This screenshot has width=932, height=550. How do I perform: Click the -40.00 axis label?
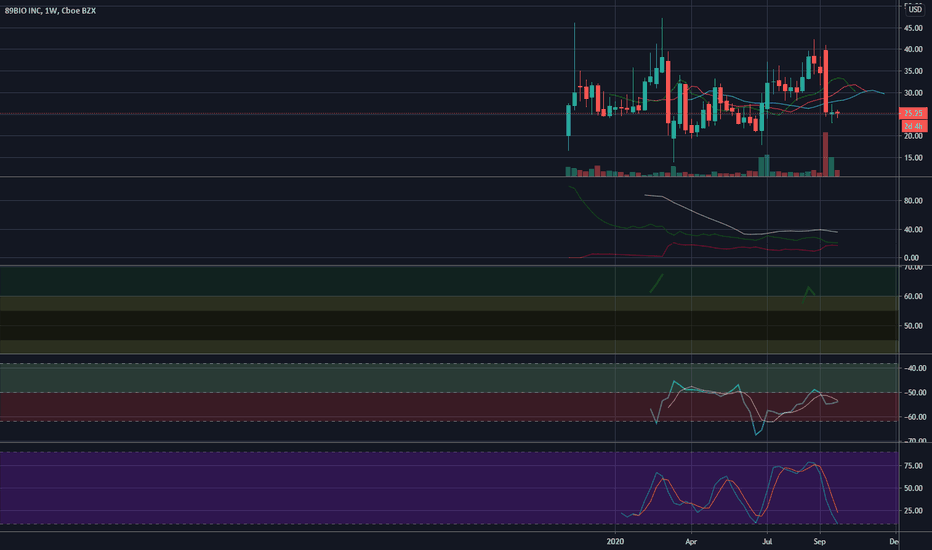(x=914, y=368)
